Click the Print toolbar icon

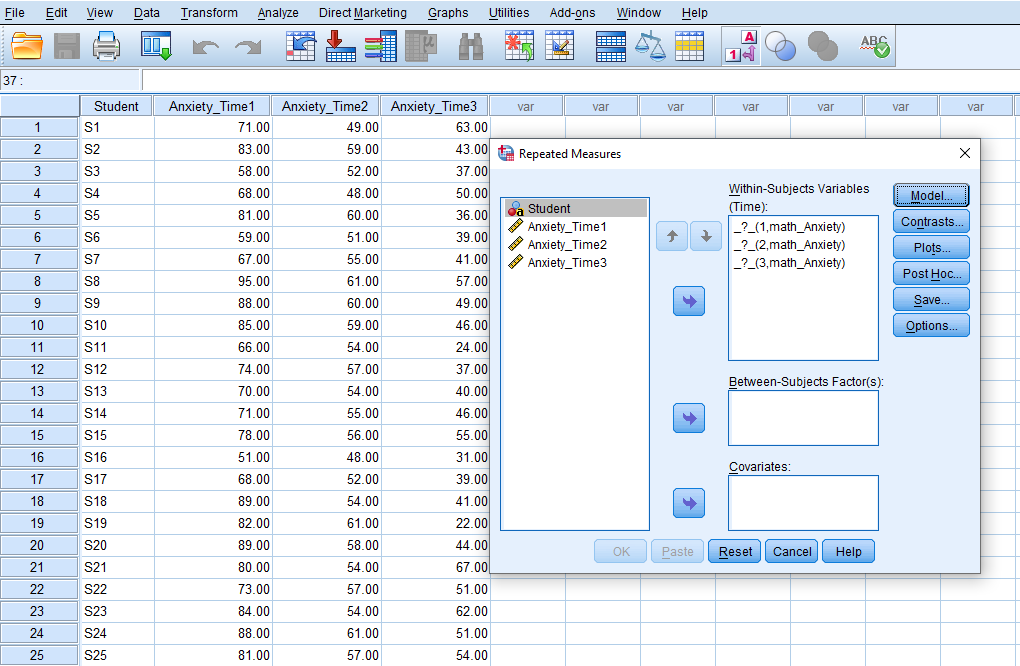[106, 46]
